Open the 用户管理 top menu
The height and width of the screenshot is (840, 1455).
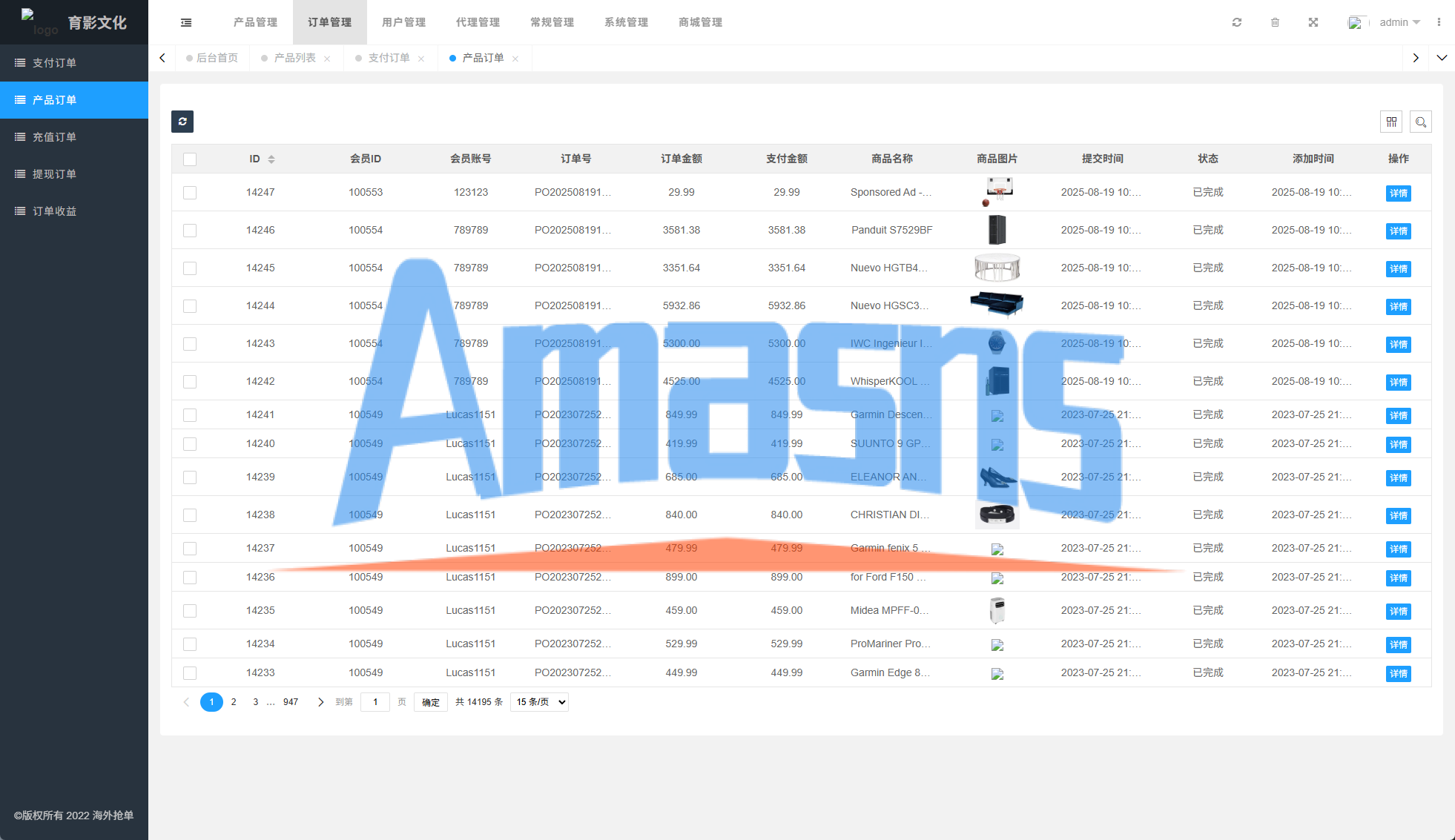[x=403, y=22]
